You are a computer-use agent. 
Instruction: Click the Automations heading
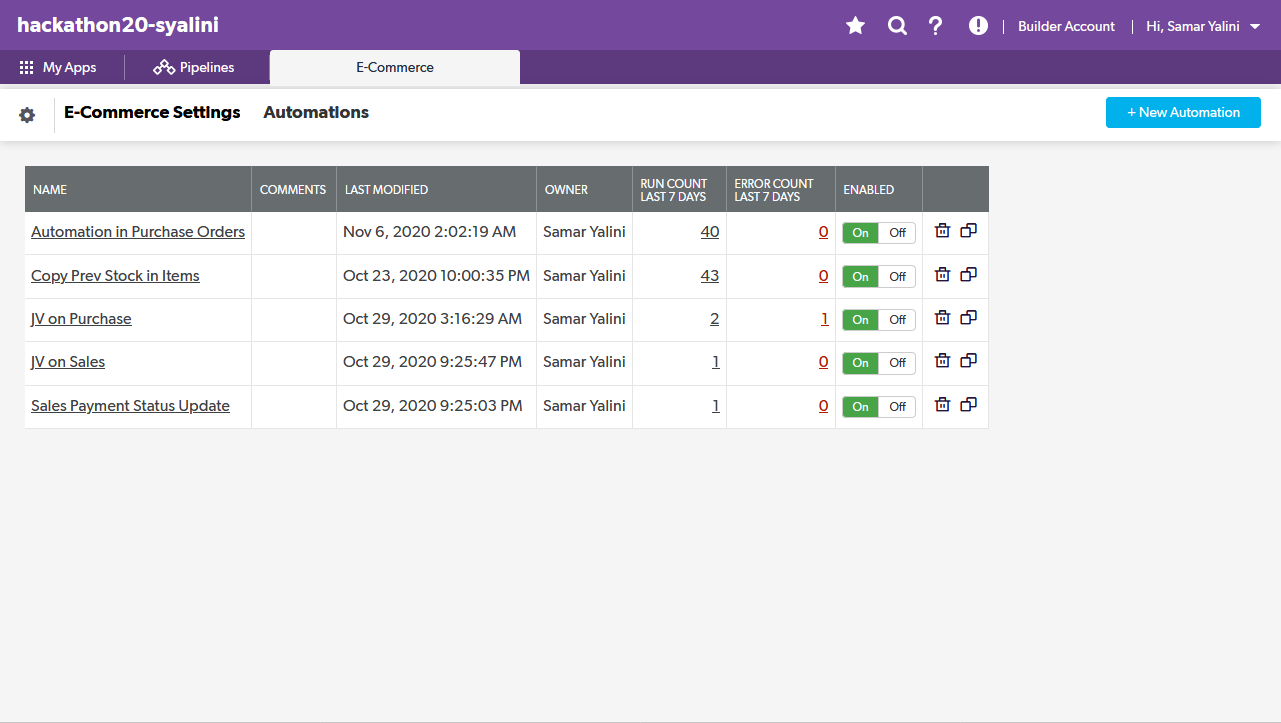(316, 112)
